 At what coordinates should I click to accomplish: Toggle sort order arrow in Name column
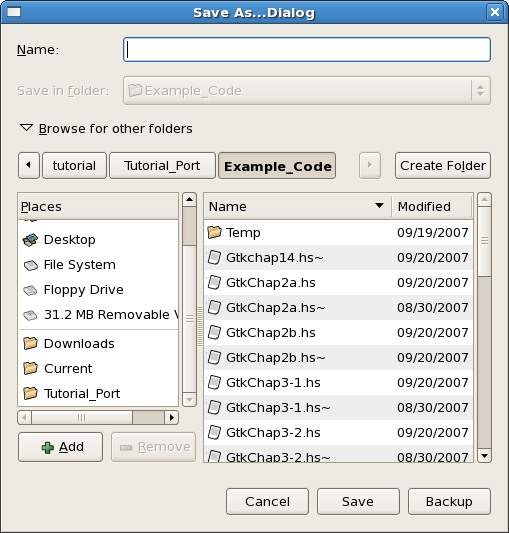coord(379,205)
